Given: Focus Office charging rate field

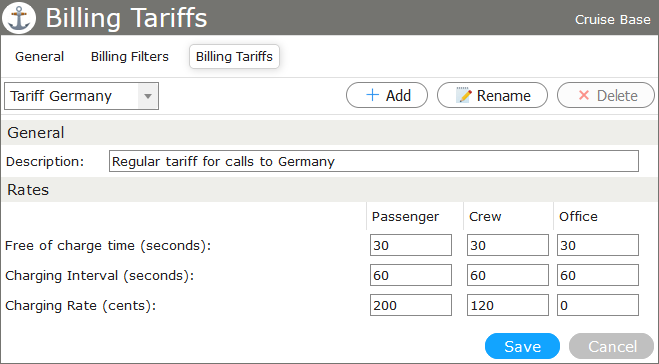Looking at the screenshot, I should point(598,305).
